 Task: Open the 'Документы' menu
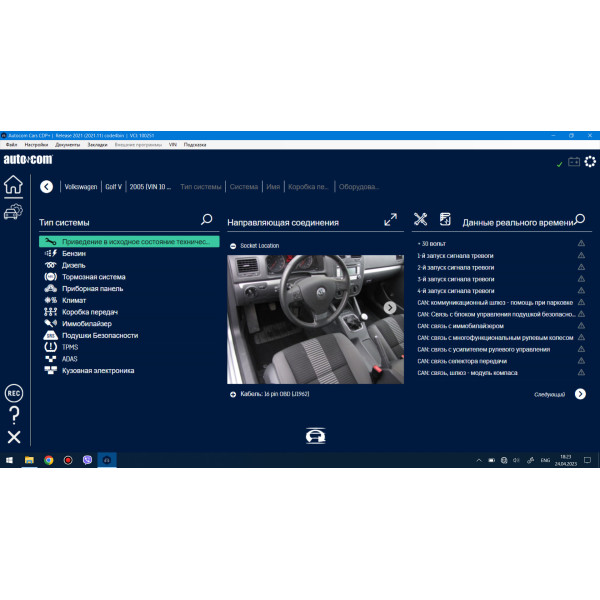(68, 145)
